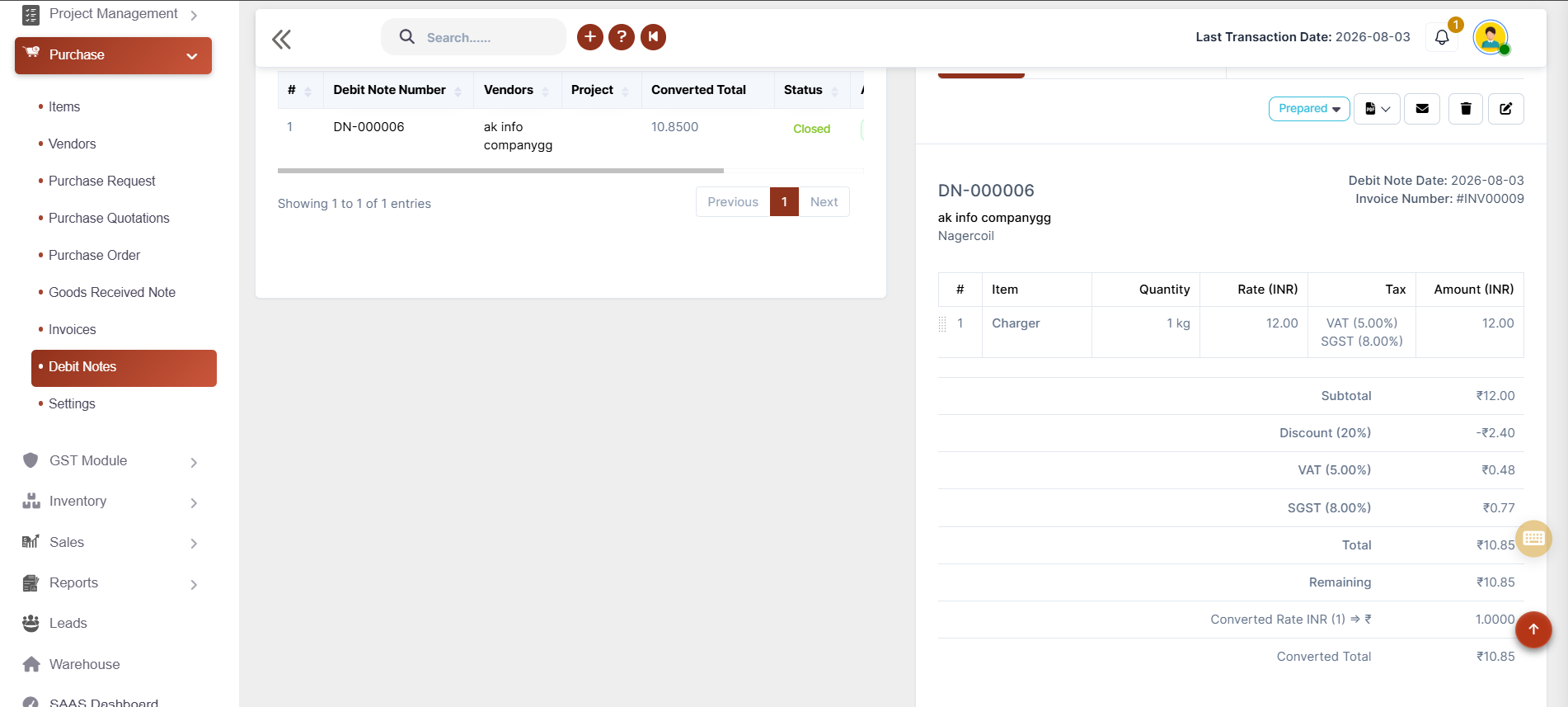Viewport: 1568px width, 707px height.
Task: Open the Prepared status dropdown
Action: (x=1309, y=109)
